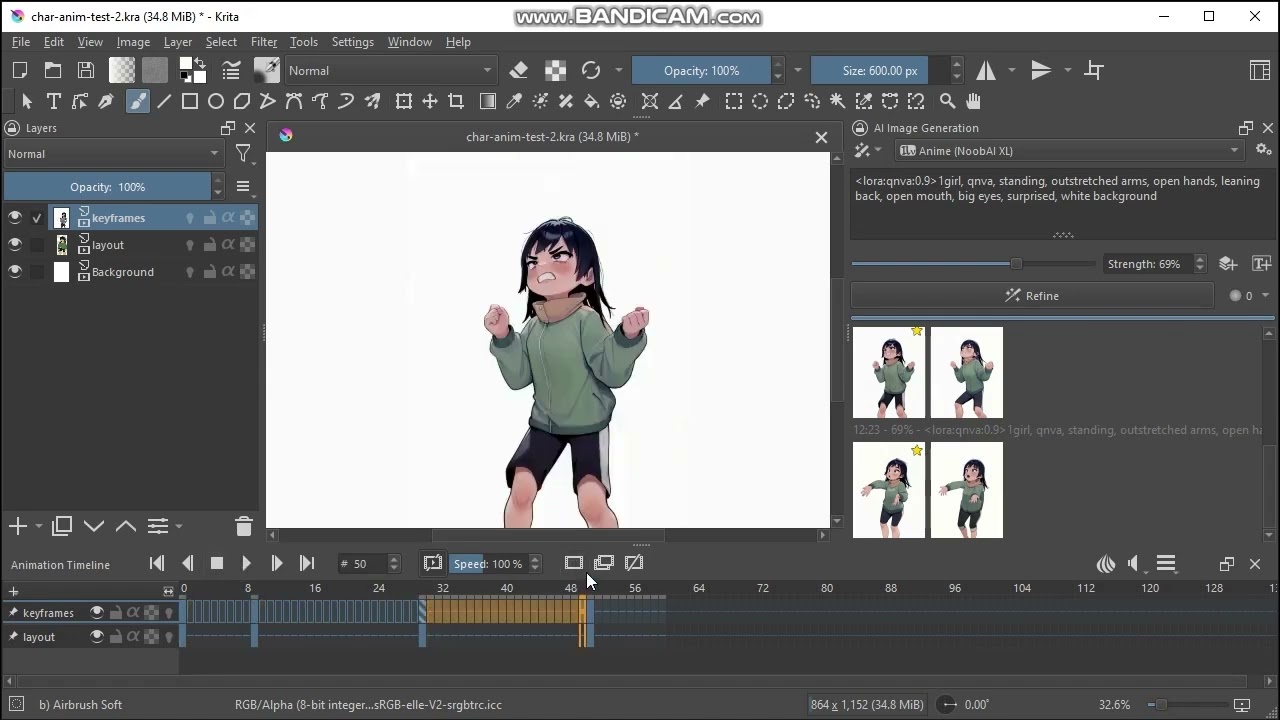
Task: Select the Crop tool
Action: coord(456,101)
